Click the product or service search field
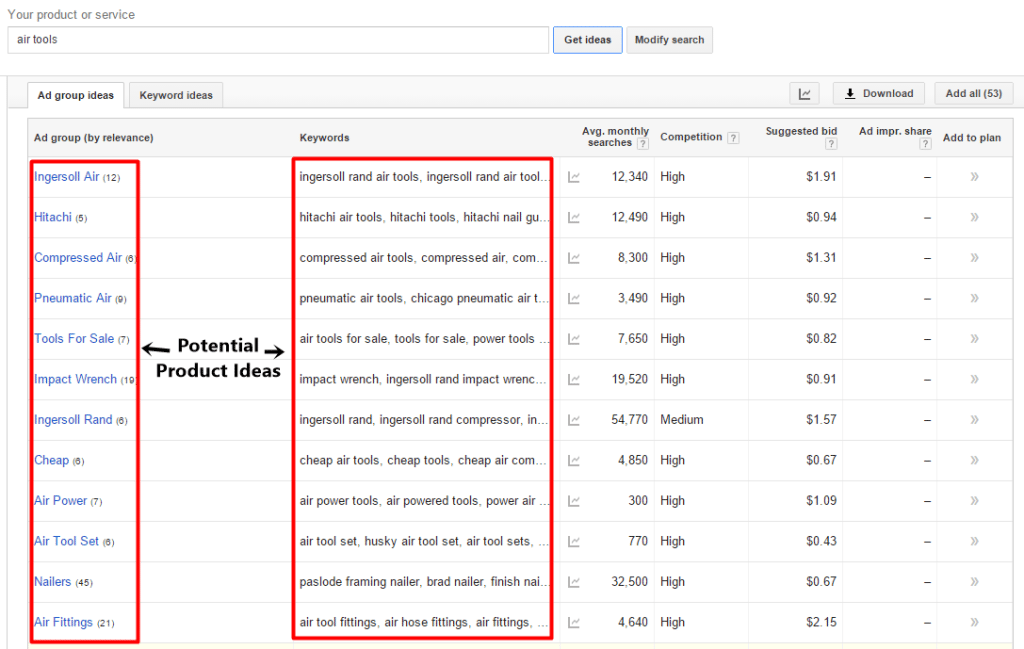The height and width of the screenshot is (649, 1024). [278, 40]
